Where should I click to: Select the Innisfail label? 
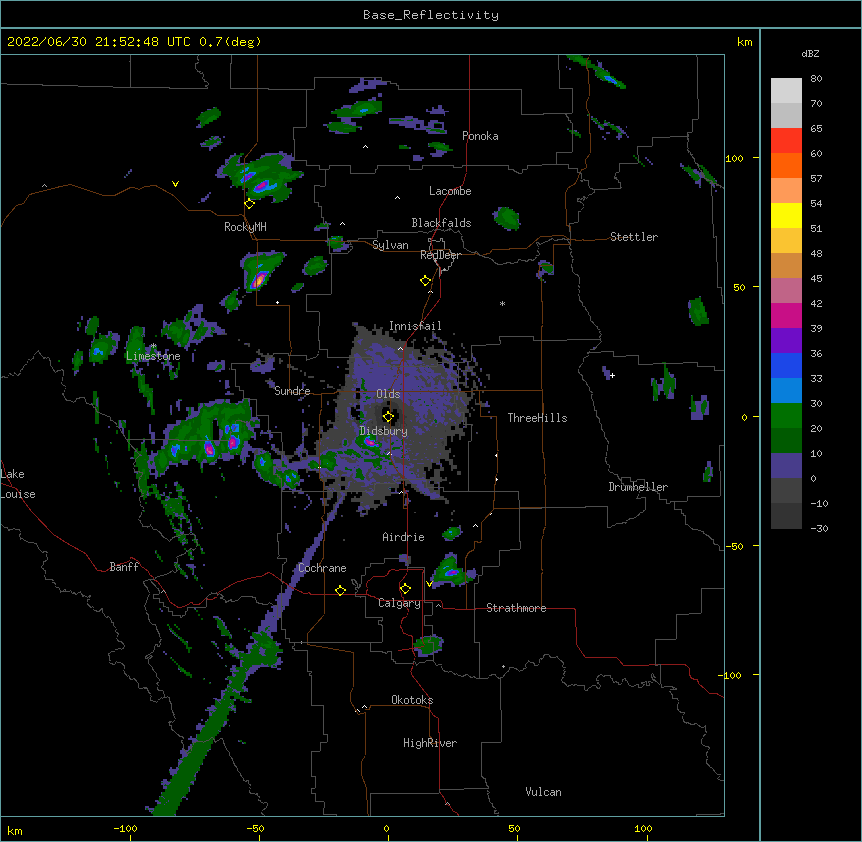415,326
